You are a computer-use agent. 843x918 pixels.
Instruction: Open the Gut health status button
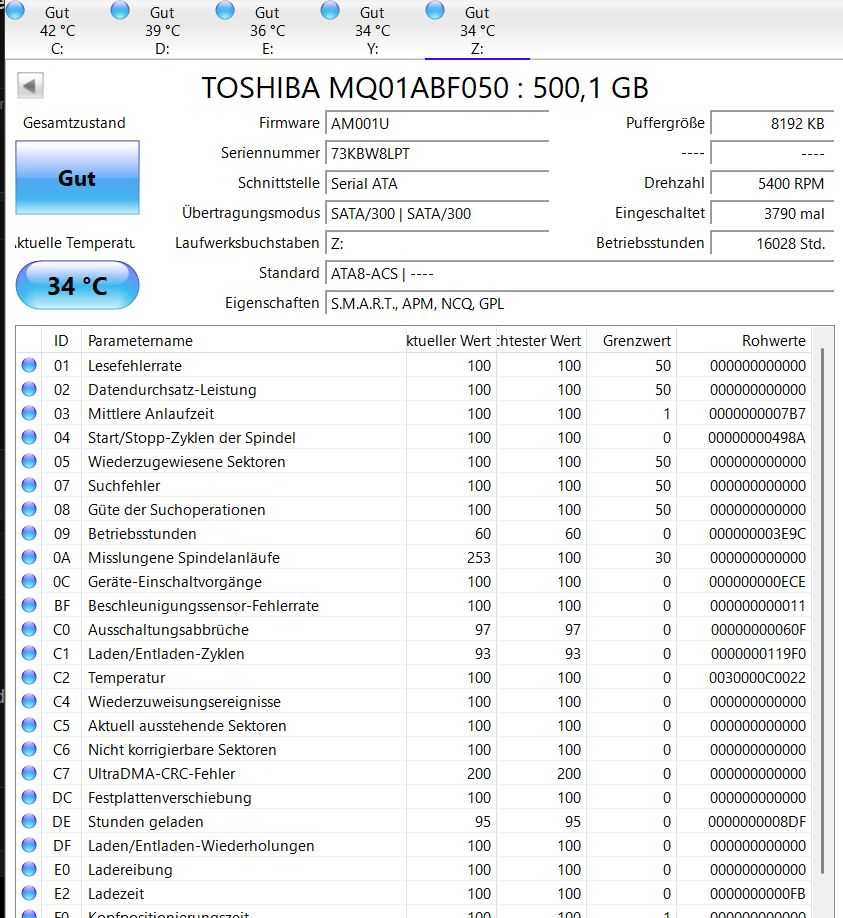click(77, 177)
